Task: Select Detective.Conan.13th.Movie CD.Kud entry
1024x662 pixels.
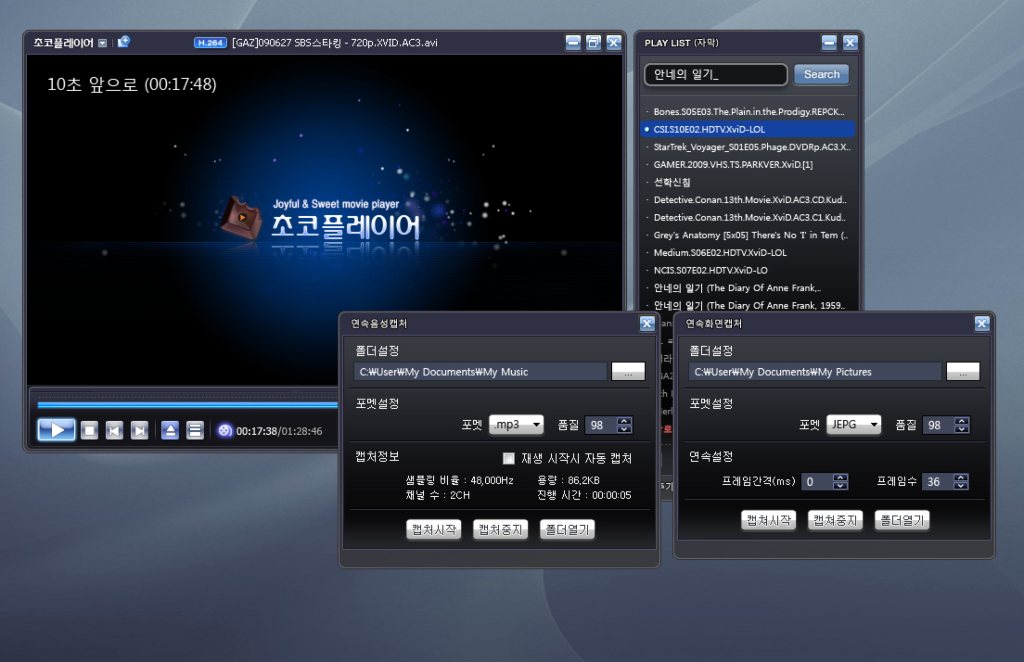Action: [x=748, y=200]
